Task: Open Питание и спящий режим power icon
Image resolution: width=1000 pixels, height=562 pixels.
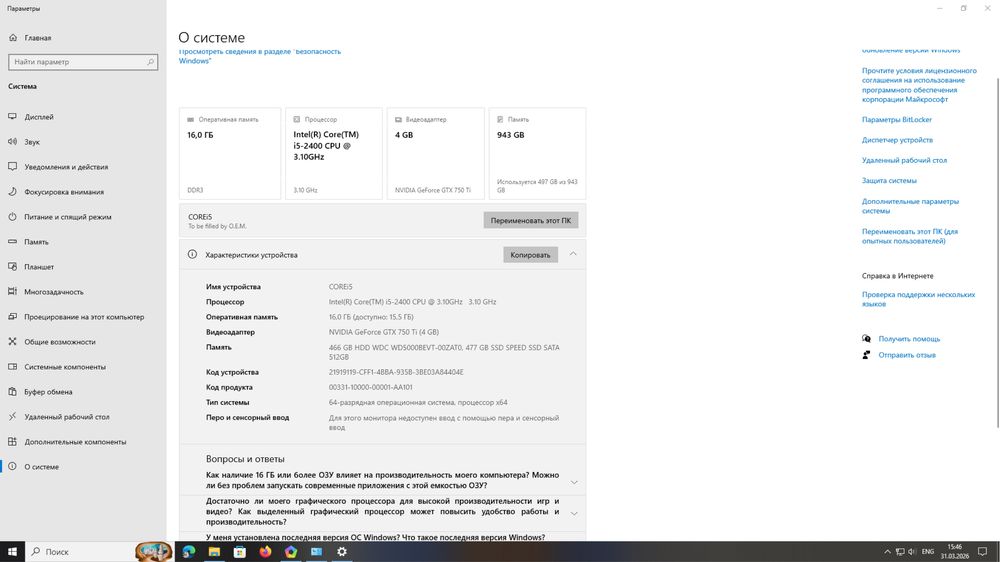Action: (x=13, y=216)
